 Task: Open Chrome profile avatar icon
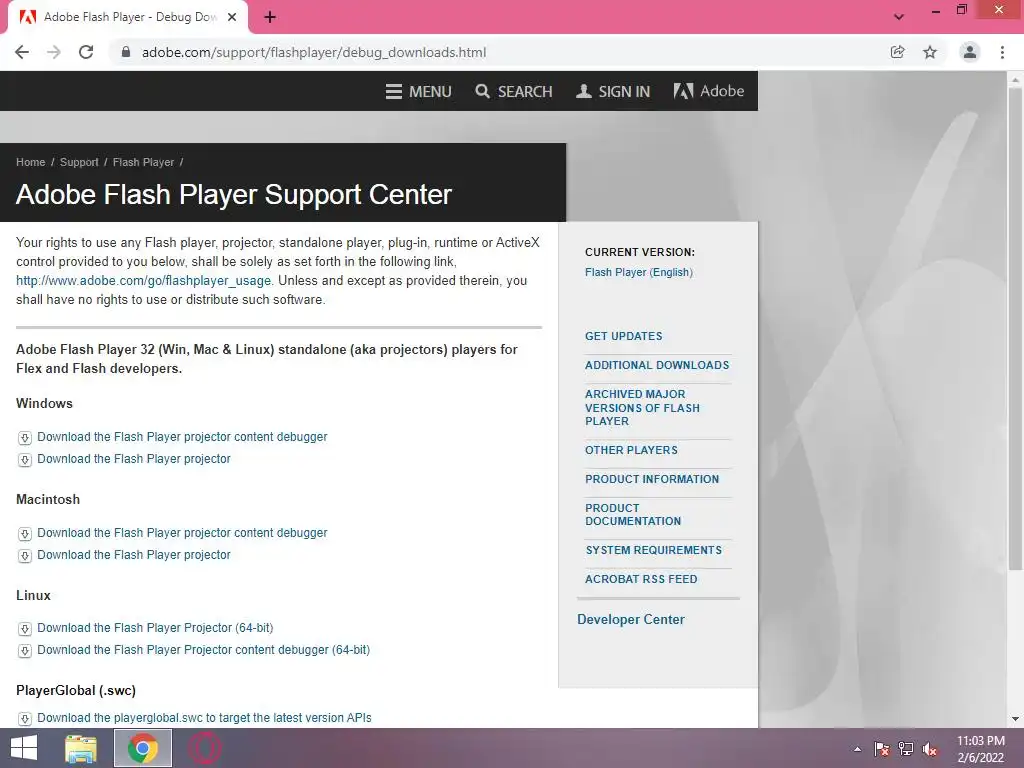(x=970, y=52)
